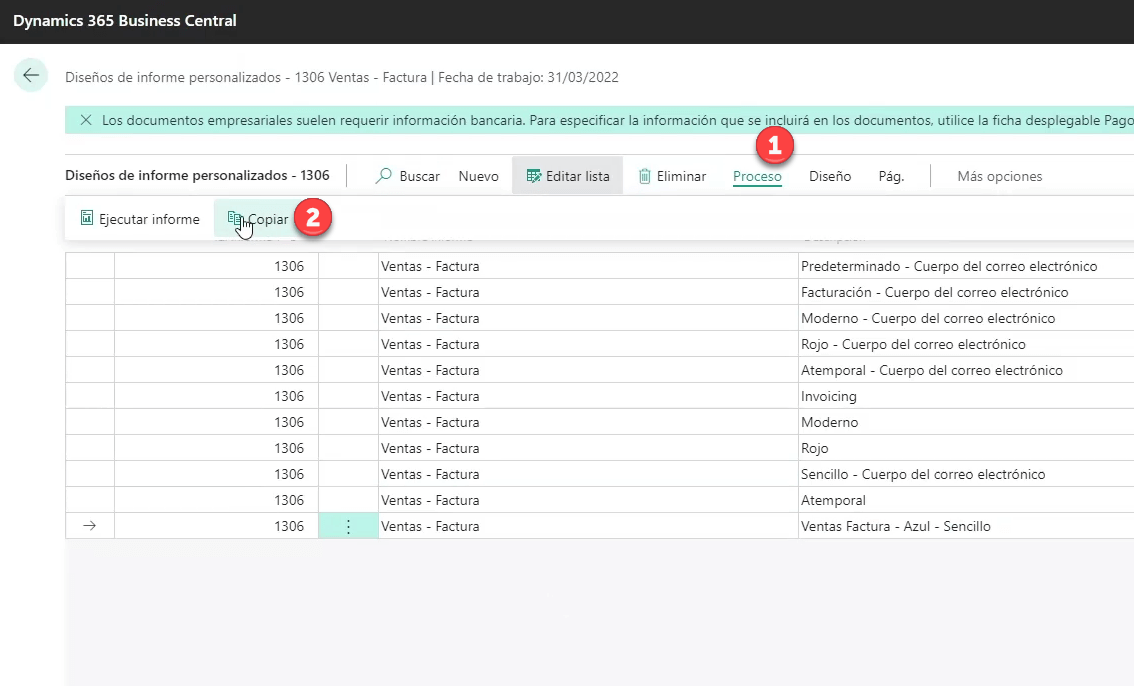This screenshot has width=1134, height=686.
Task: Click the Nuevo button
Action: 478,176
